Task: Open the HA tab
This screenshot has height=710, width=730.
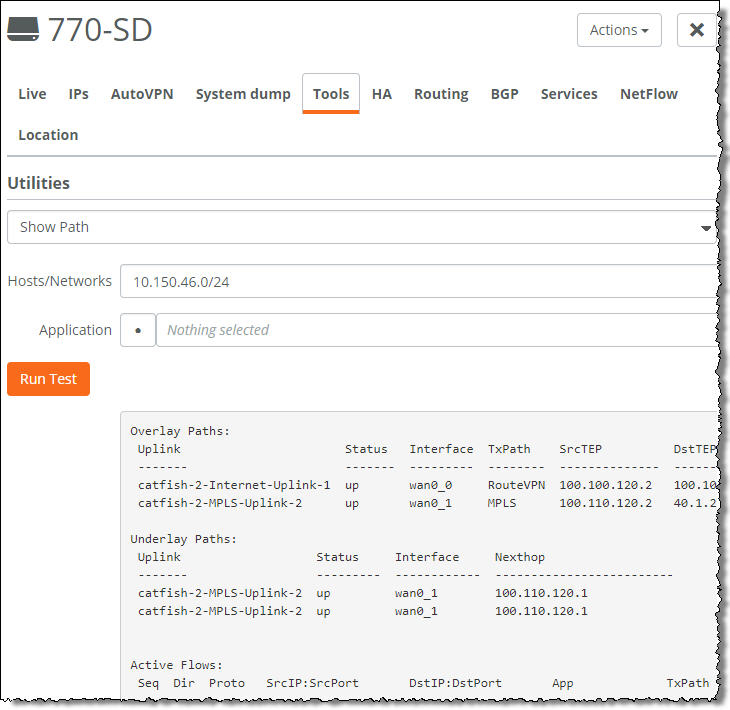Action: (382, 94)
